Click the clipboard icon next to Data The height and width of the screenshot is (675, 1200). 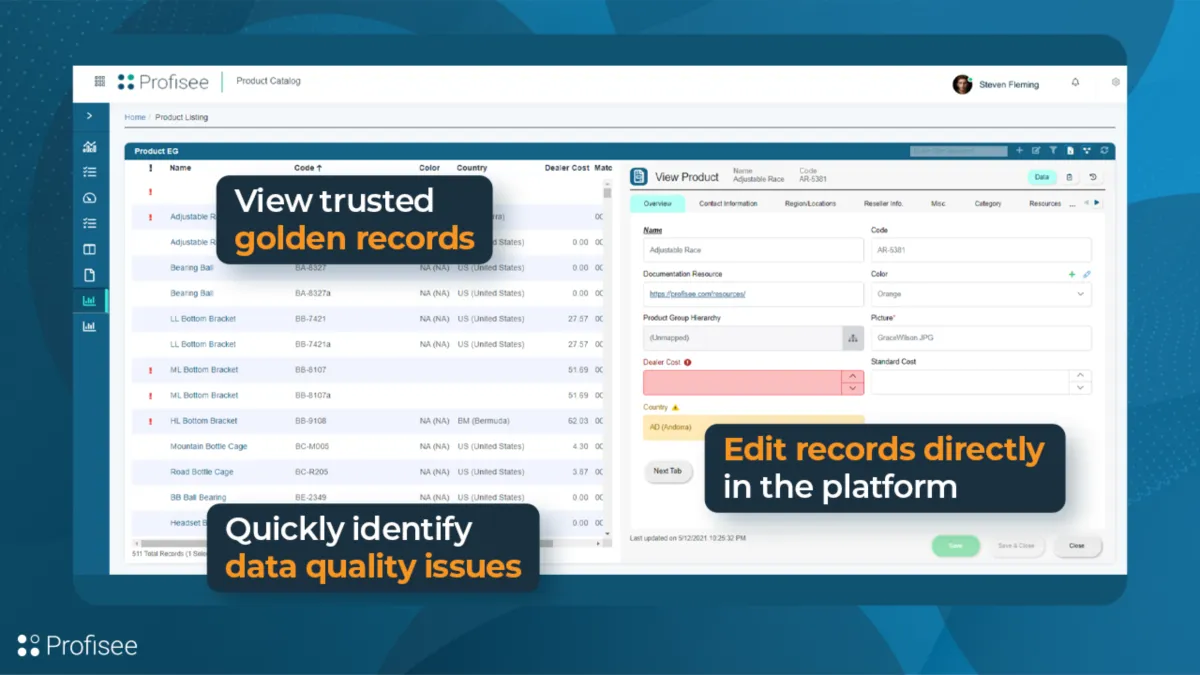pos(1069,177)
